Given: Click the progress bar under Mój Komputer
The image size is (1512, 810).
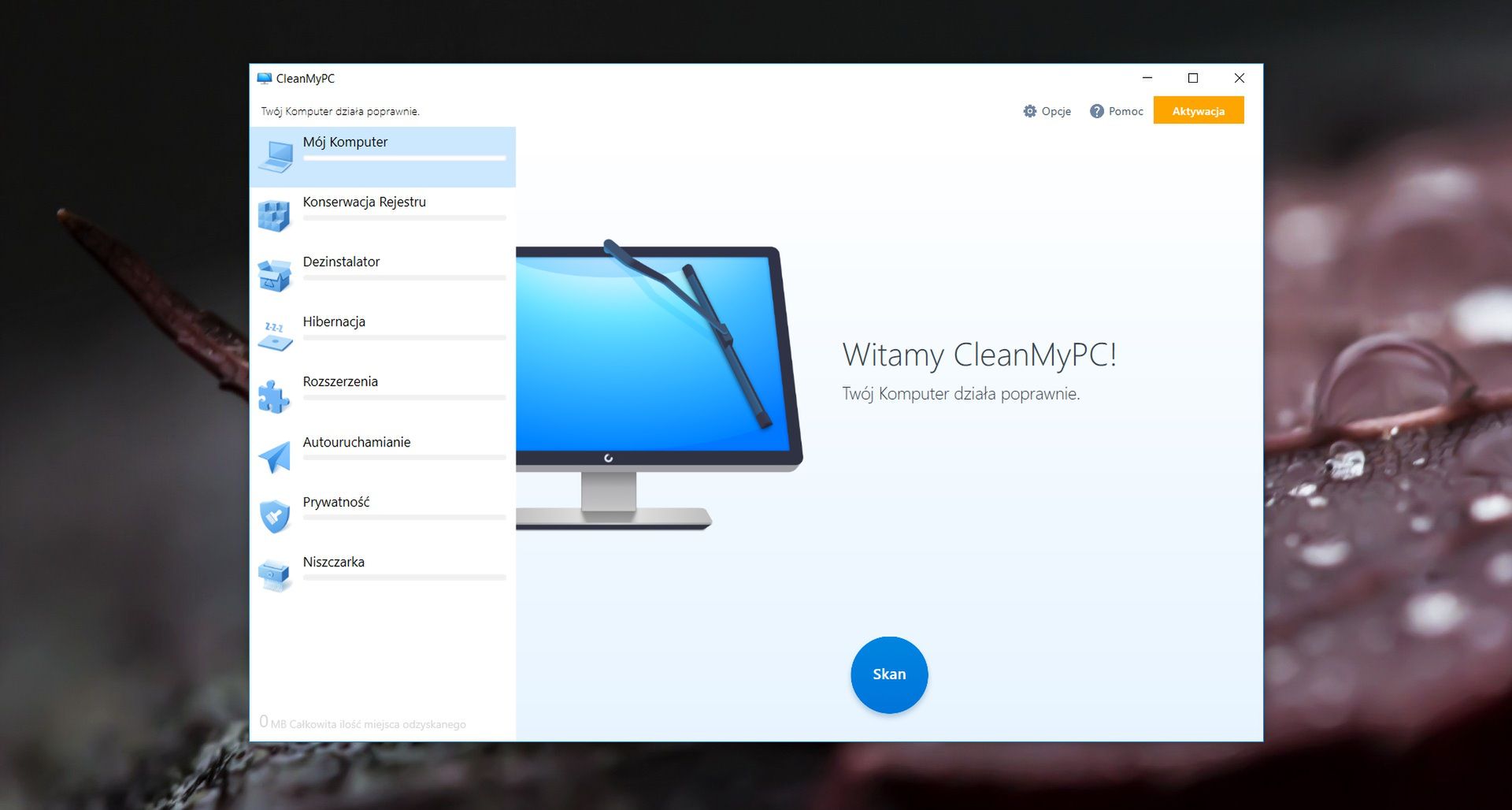Looking at the screenshot, I should [x=404, y=159].
